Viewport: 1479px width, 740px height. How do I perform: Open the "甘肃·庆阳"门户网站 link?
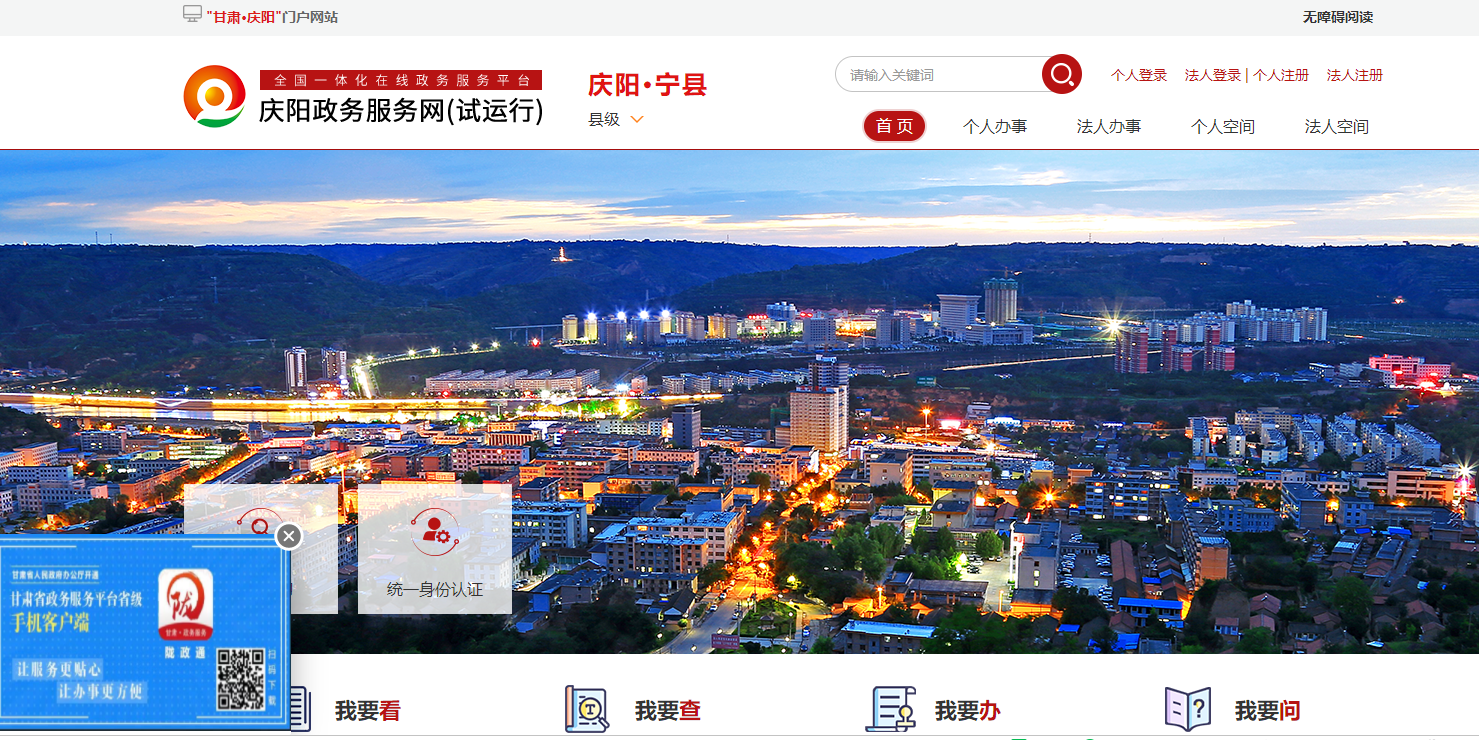click(x=272, y=17)
